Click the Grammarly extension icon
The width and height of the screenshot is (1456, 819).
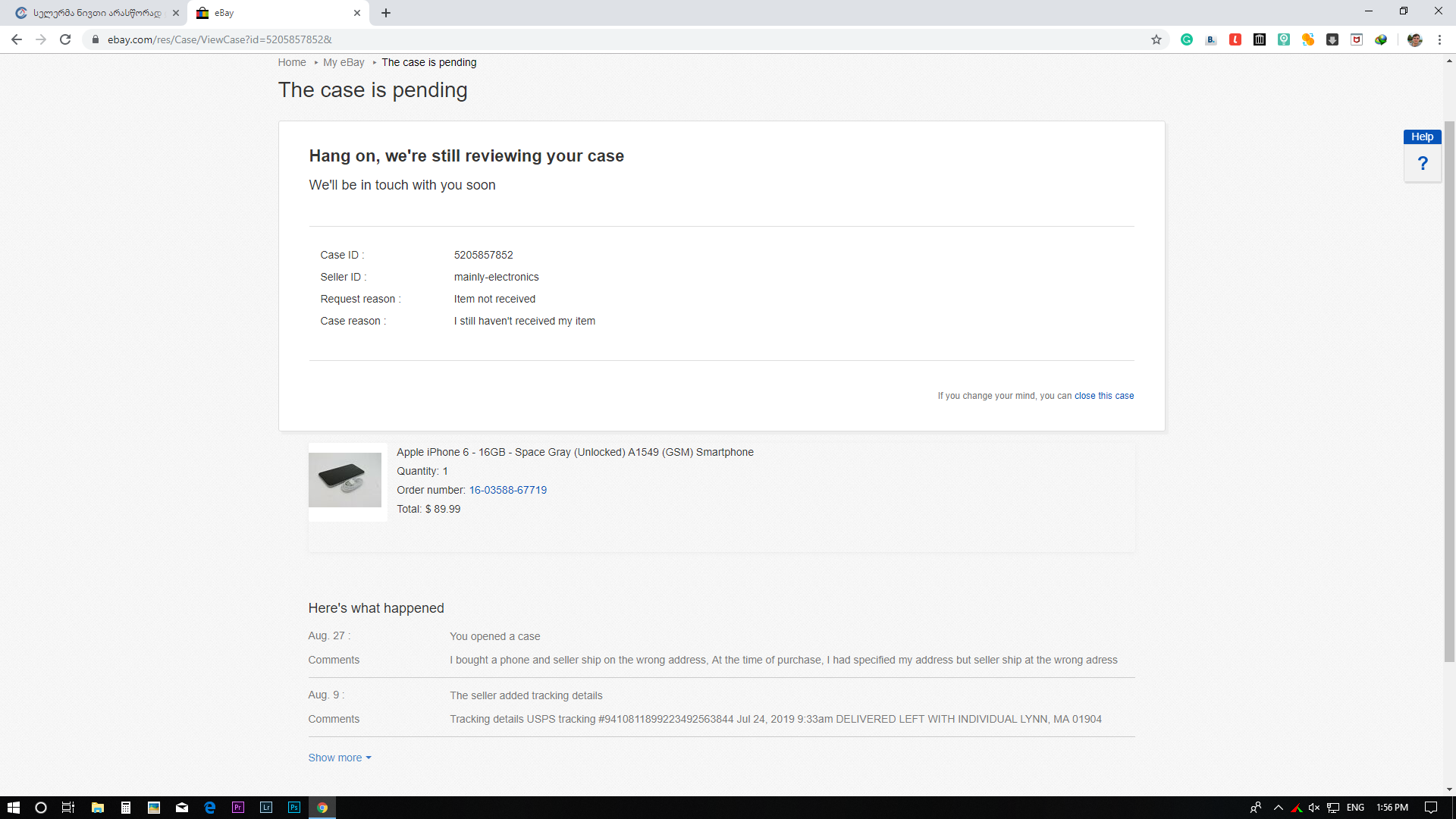(x=1187, y=39)
